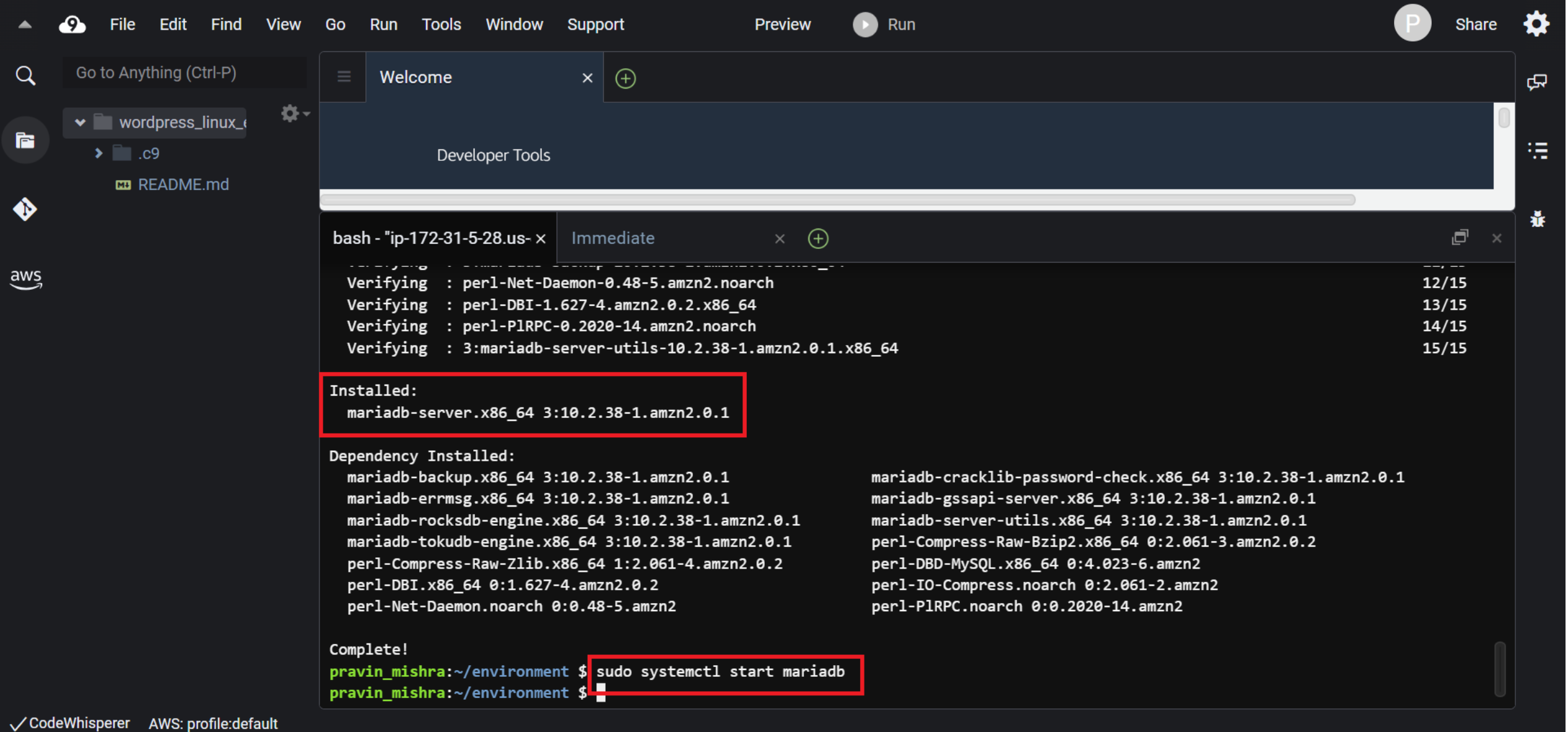Click 'Dependency Installed:' heading text

[x=422, y=456]
